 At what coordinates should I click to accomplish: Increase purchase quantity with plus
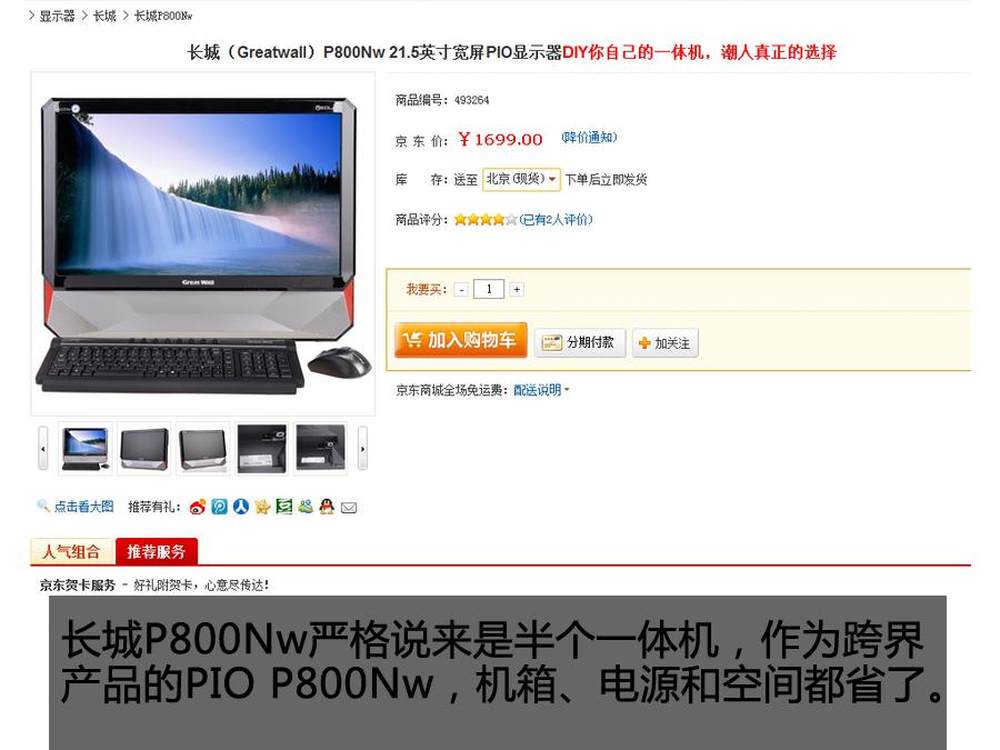pyautogui.click(x=517, y=290)
